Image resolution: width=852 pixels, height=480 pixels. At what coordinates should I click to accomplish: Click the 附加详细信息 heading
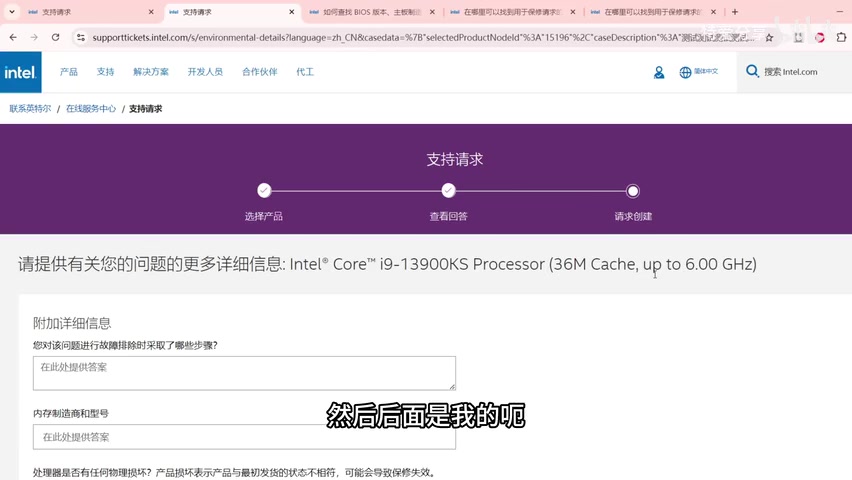[72, 323]
